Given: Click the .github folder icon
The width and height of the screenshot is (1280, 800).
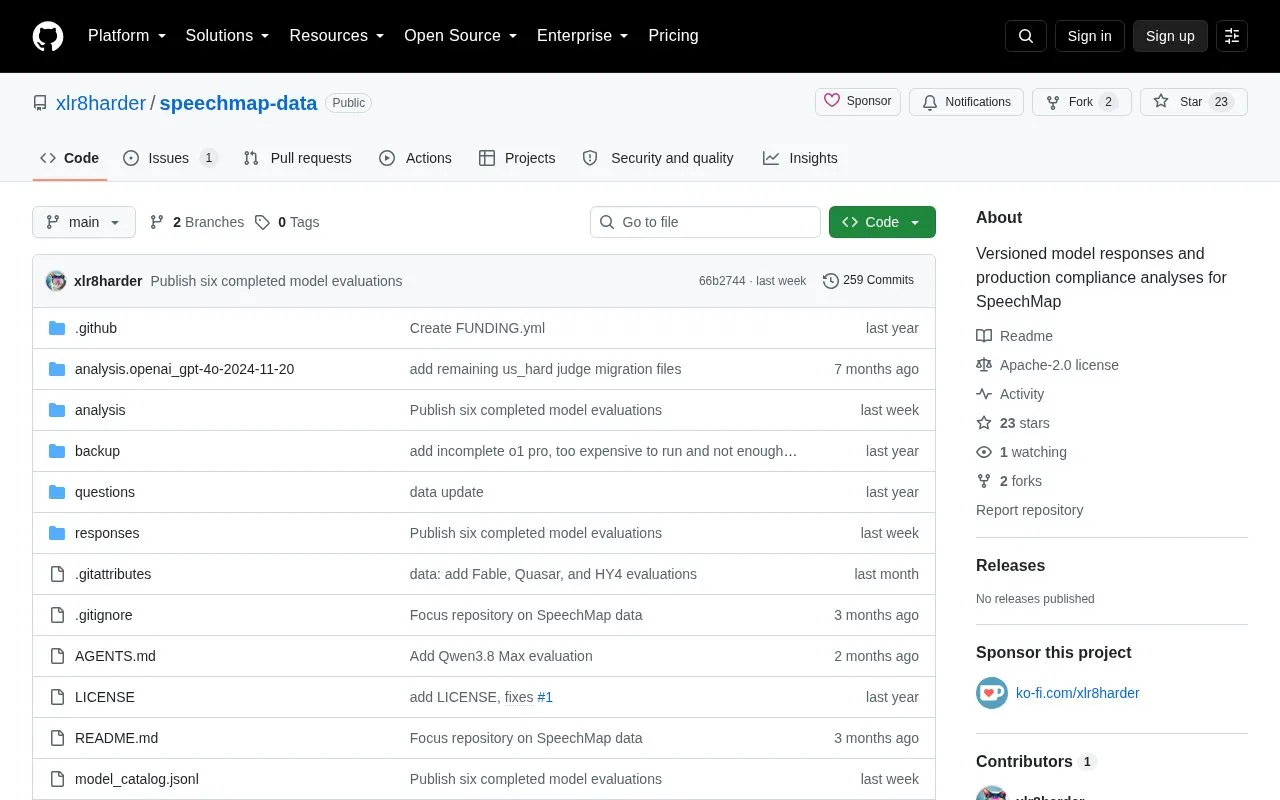Looking at the screenshot, I should [x=57, y=328].
